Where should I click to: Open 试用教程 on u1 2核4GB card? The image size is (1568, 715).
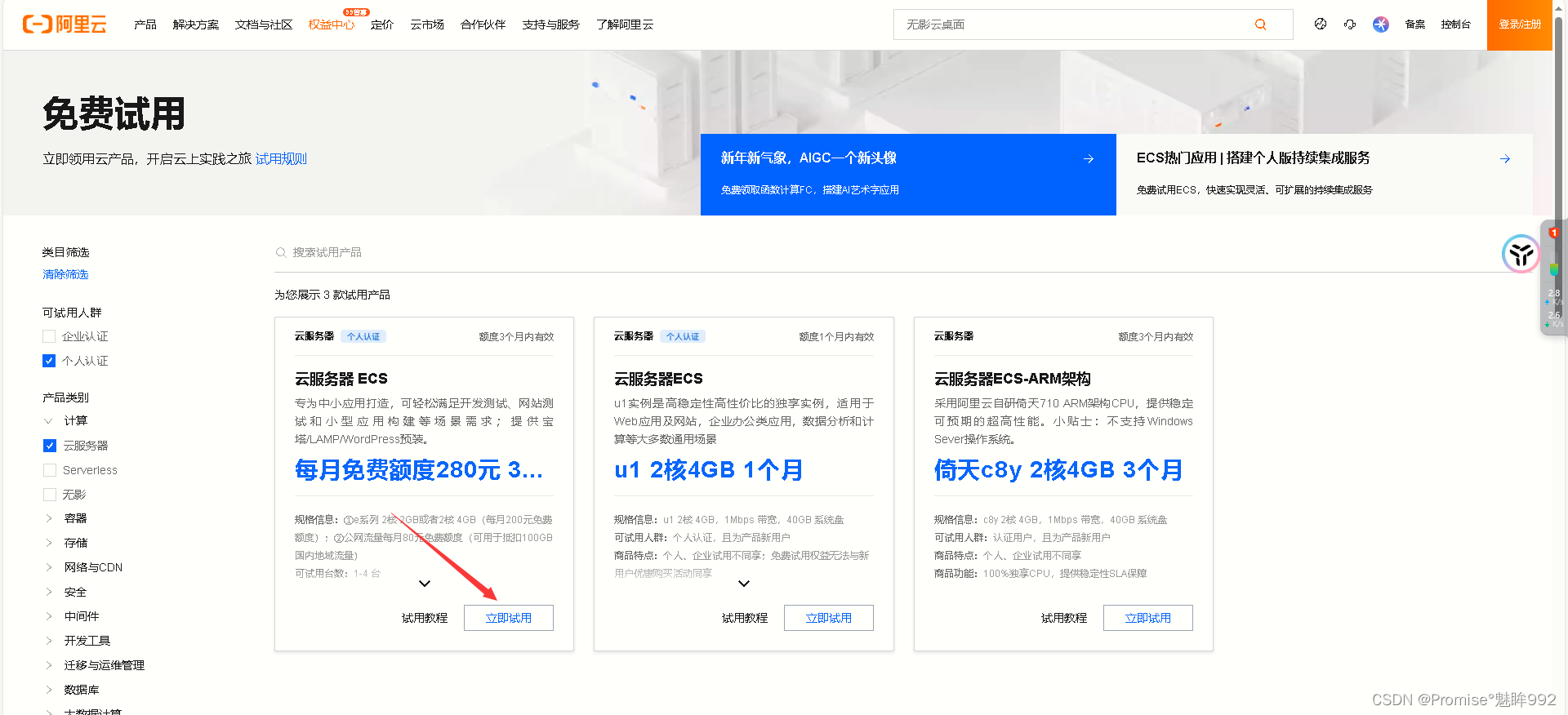745,618
